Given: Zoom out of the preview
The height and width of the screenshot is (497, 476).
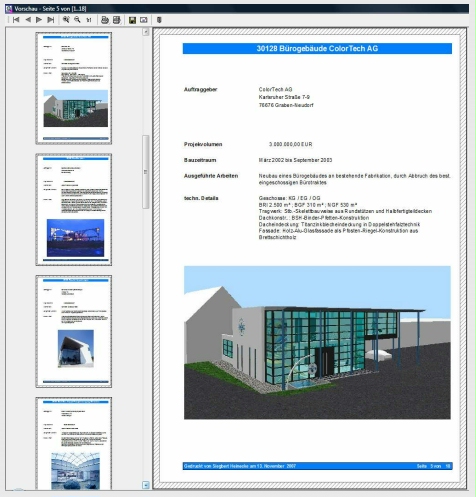Looking at the screenshot, I should (x=77, y=20).
